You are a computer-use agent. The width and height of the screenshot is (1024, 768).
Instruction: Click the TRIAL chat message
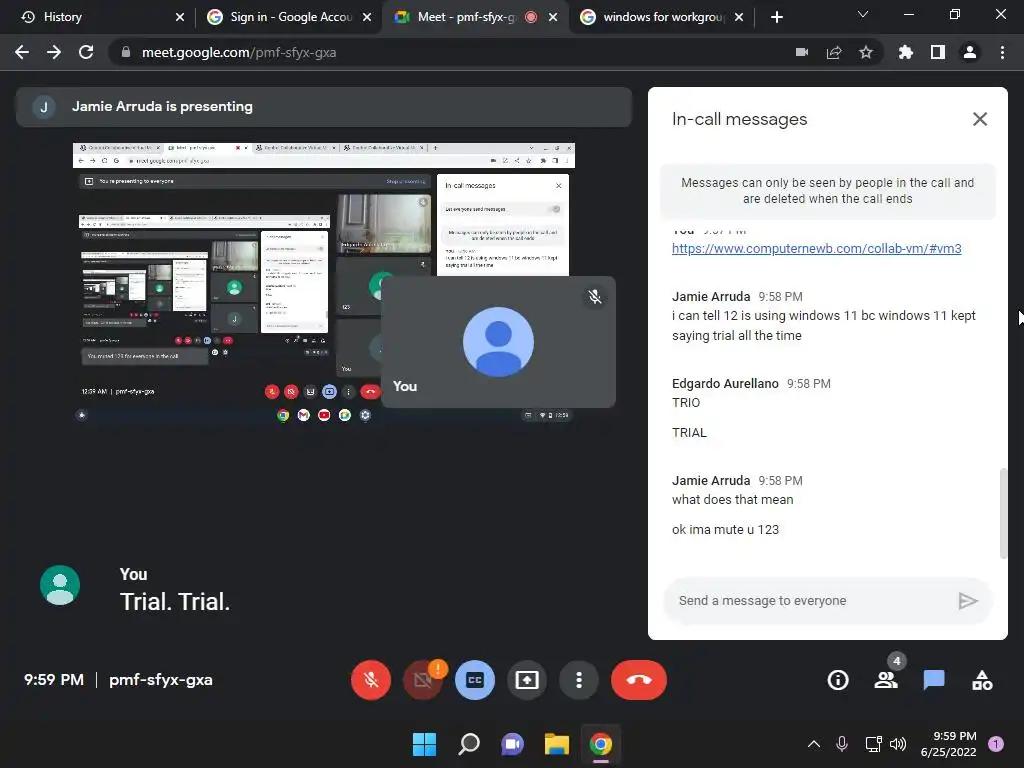point(689,432)
